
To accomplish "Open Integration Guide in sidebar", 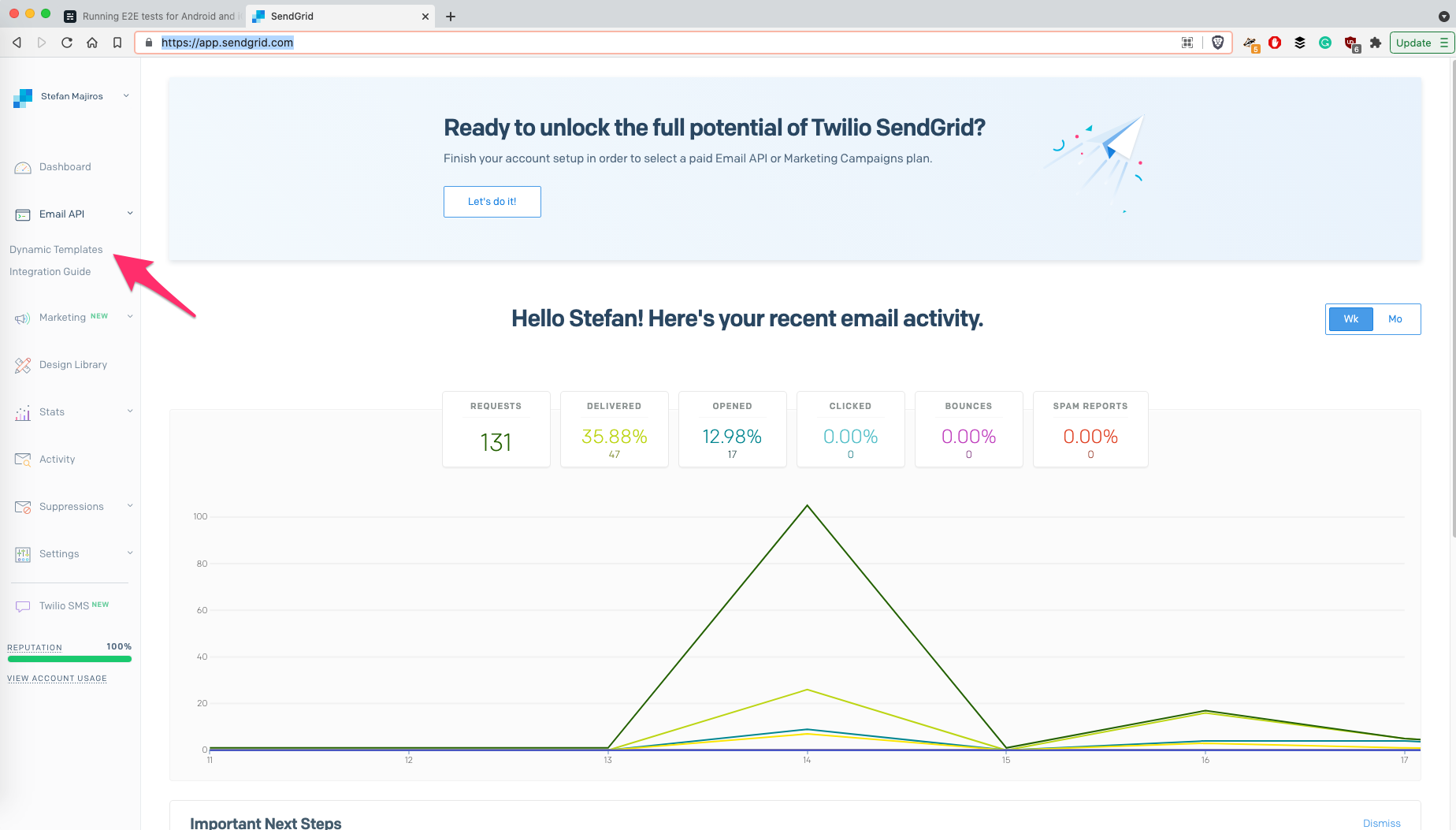I will pyautogui.click(x=50, y=272).
